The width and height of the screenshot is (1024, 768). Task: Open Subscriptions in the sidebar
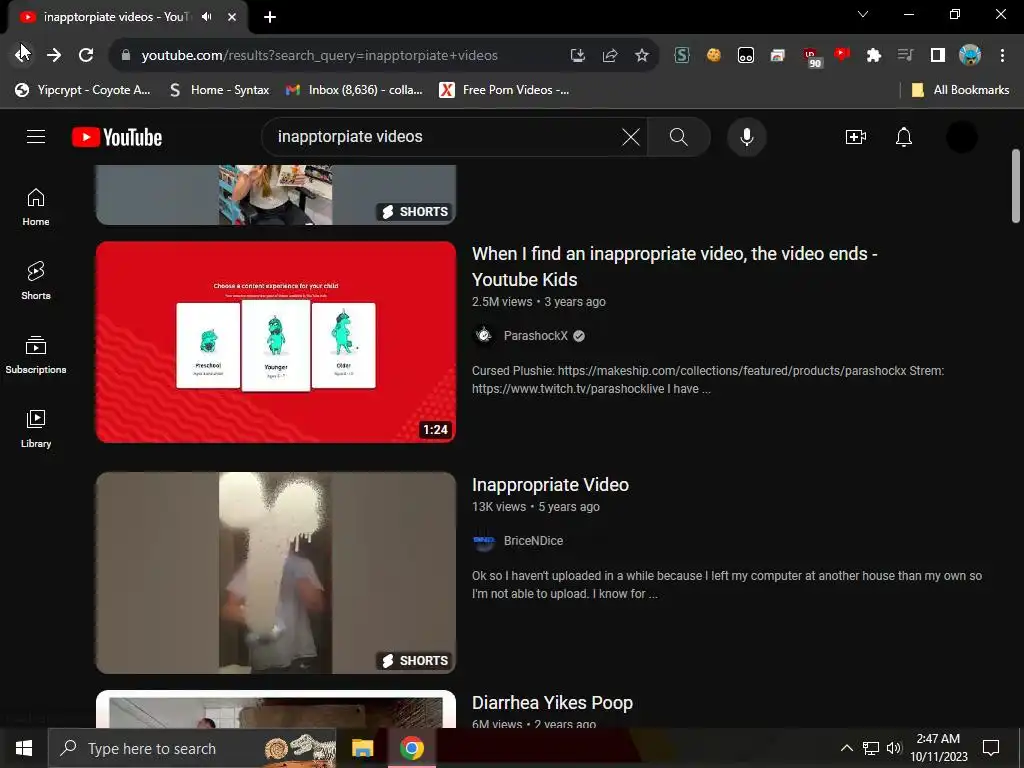click(x=36, y=354)
